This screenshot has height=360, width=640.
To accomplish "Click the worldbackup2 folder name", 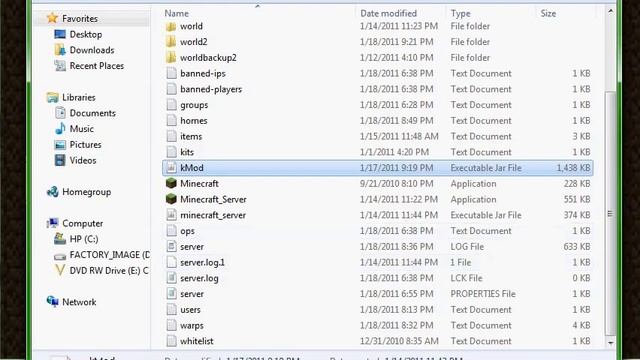I will click(x=208, y=58).
